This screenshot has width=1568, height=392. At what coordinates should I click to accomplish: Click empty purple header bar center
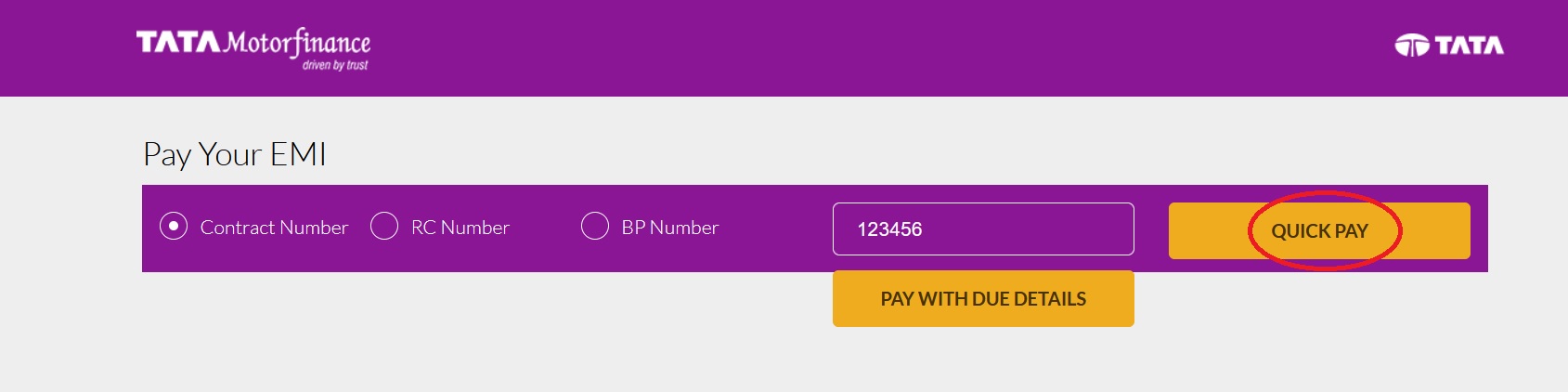836,46
